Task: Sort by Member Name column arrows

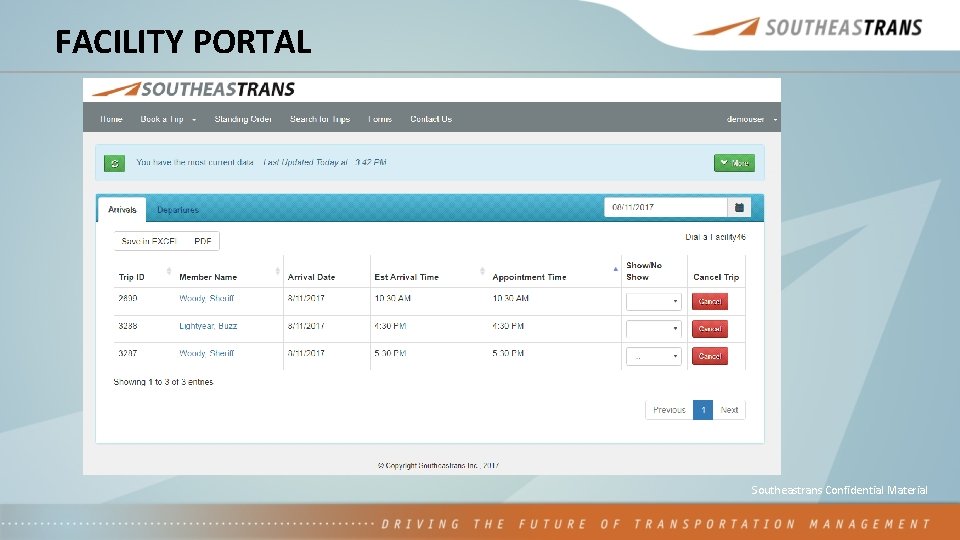Action: coord(277,271)
